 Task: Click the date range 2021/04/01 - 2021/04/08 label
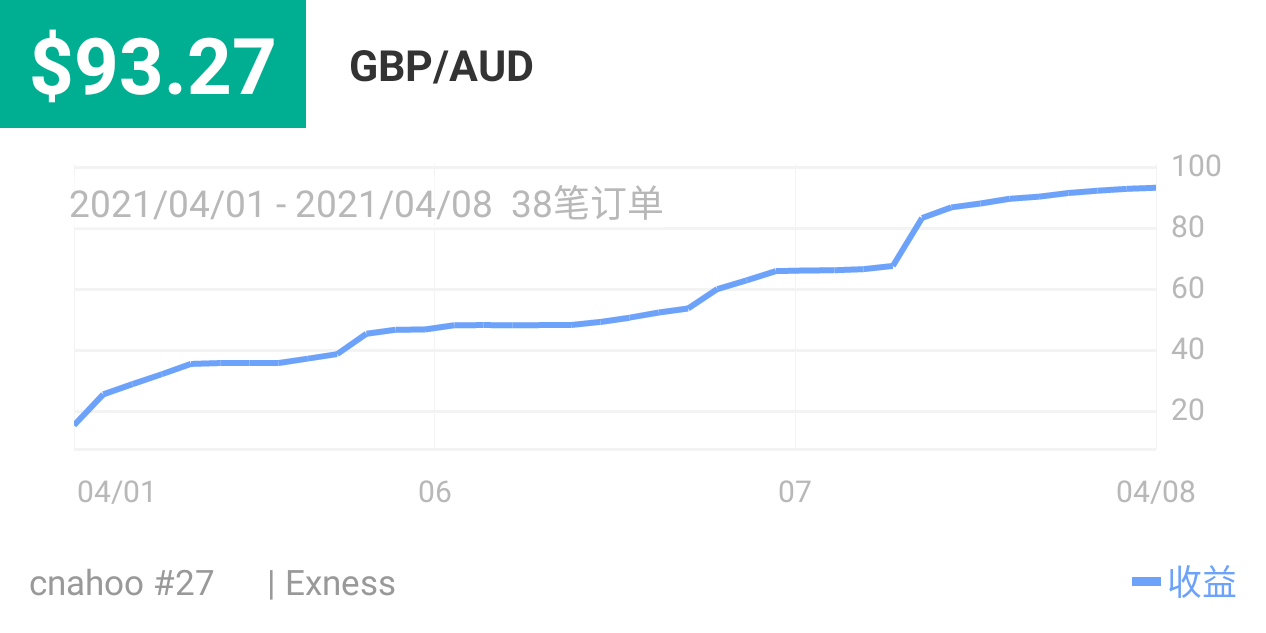coord(281,205)
